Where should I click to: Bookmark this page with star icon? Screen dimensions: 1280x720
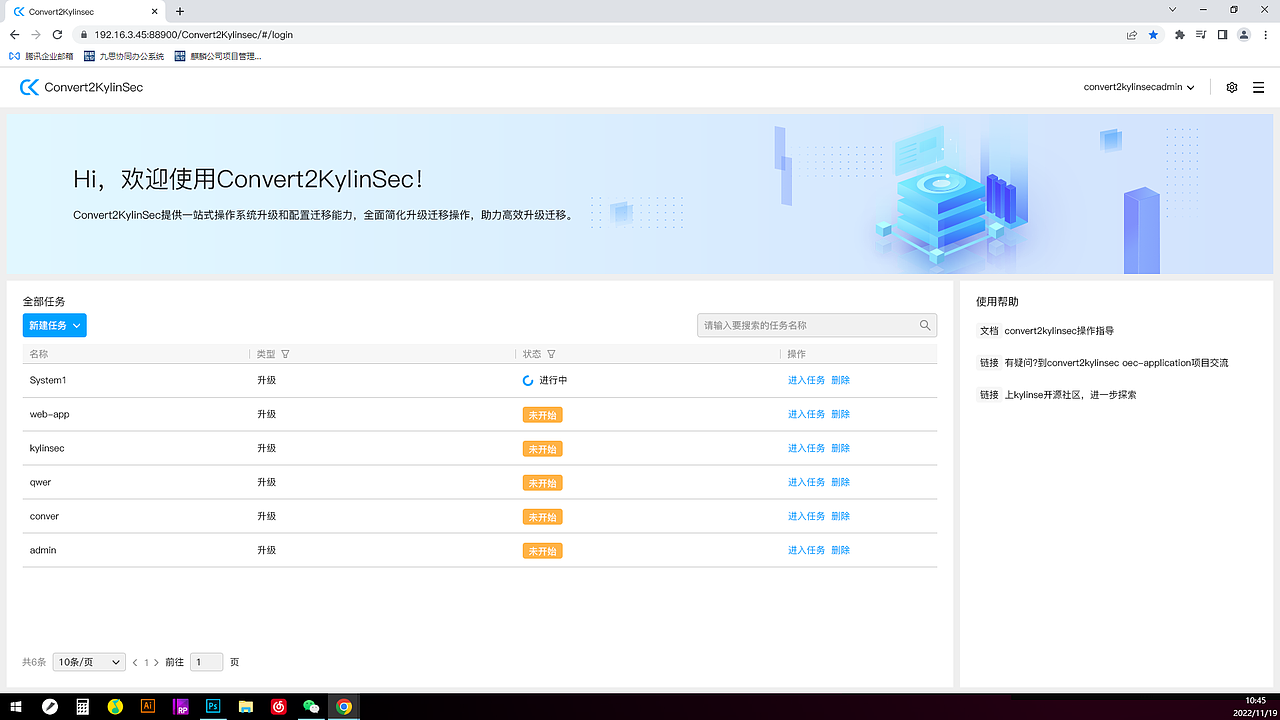point(1153,34)
